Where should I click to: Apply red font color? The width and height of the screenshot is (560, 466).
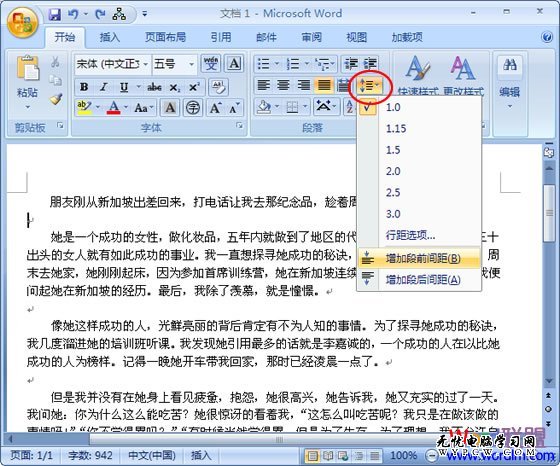[x=114, y=107]
